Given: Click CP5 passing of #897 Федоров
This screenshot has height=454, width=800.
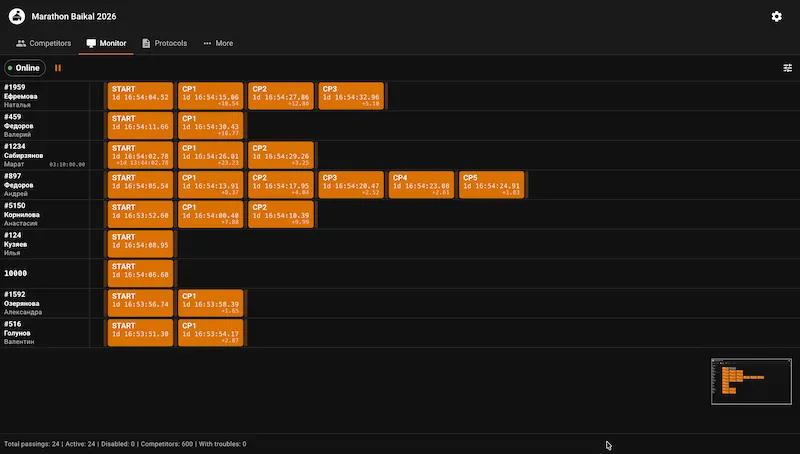Looking at the screenshot, I should point(491,185).
